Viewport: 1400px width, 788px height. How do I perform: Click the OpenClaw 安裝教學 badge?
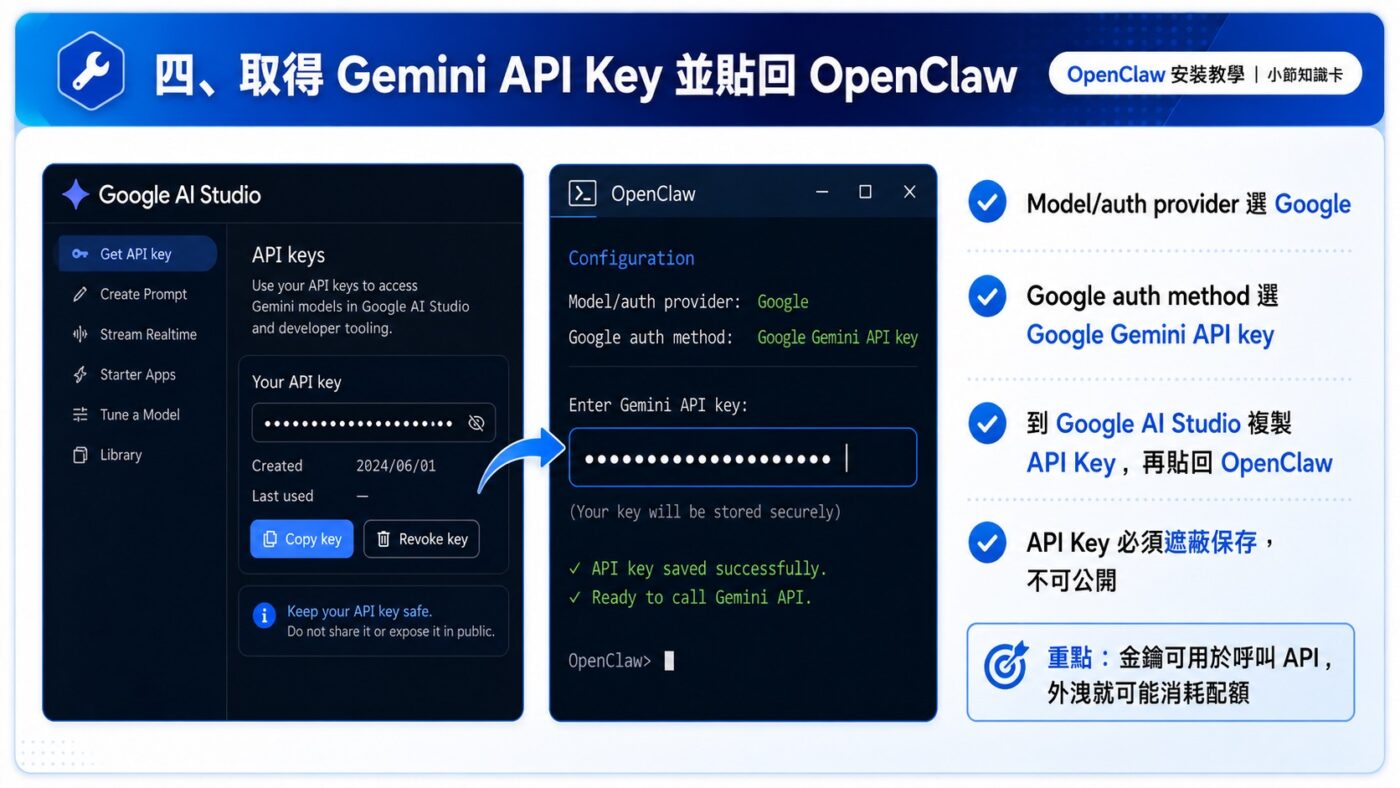[x=1205, y=74]
